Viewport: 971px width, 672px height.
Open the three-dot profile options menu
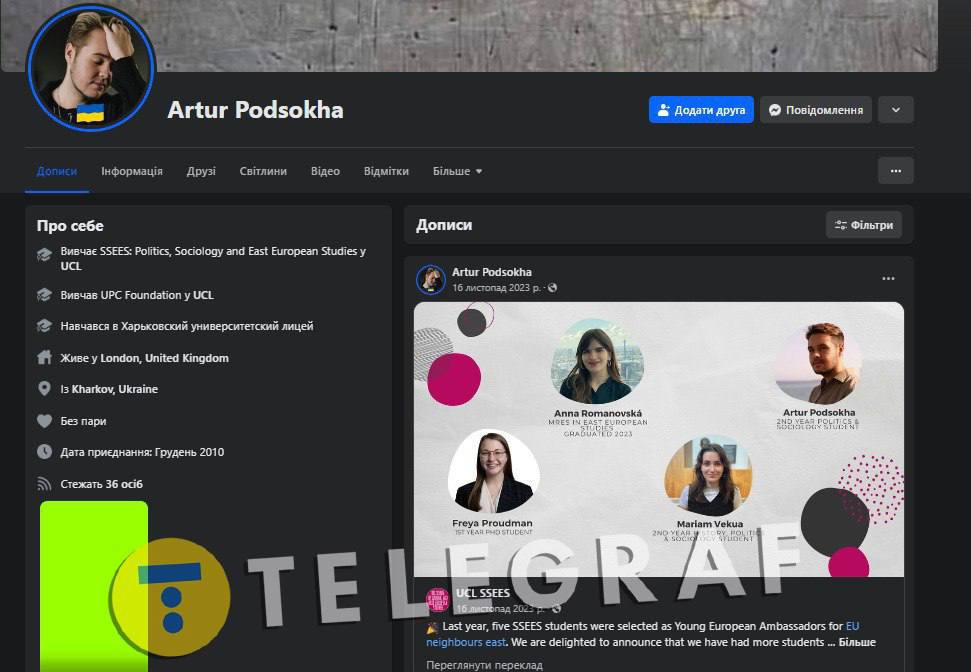pos(895,171)
